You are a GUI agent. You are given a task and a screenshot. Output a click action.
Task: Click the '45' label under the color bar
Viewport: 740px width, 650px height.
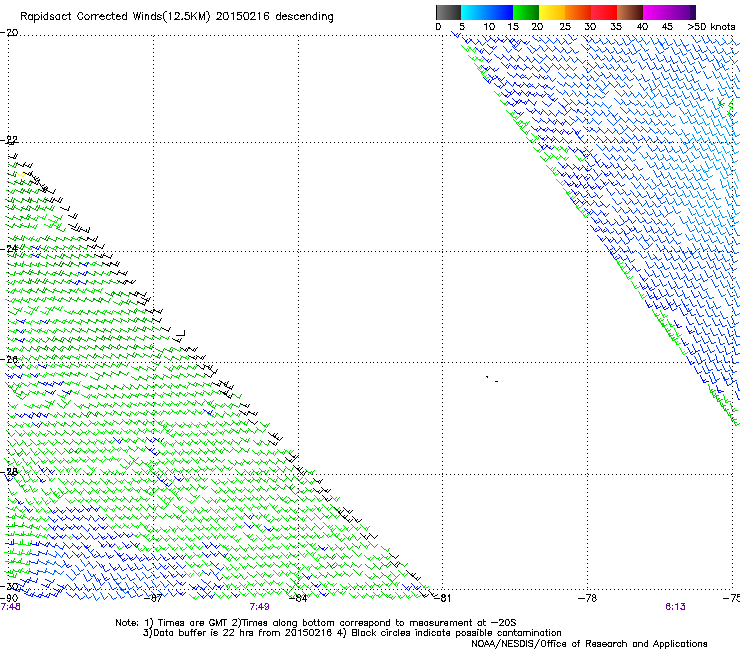pyautogui.click(x=667, y=27)
